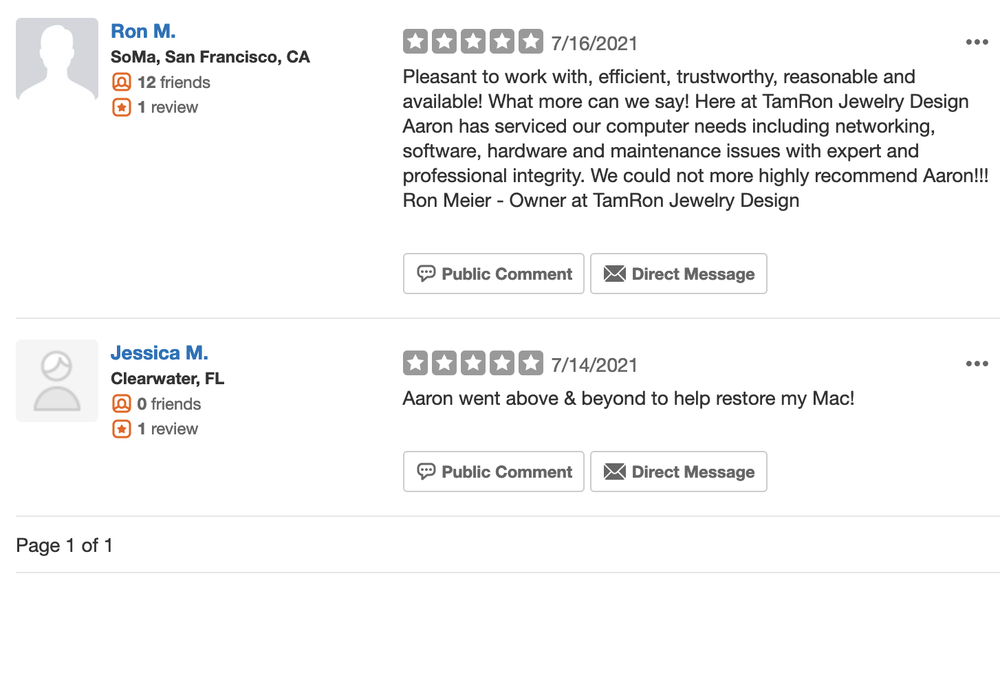Click the five-star rating on Jessica's review
The width and height of the screenshot is (1000, 688).
[473, 363]
